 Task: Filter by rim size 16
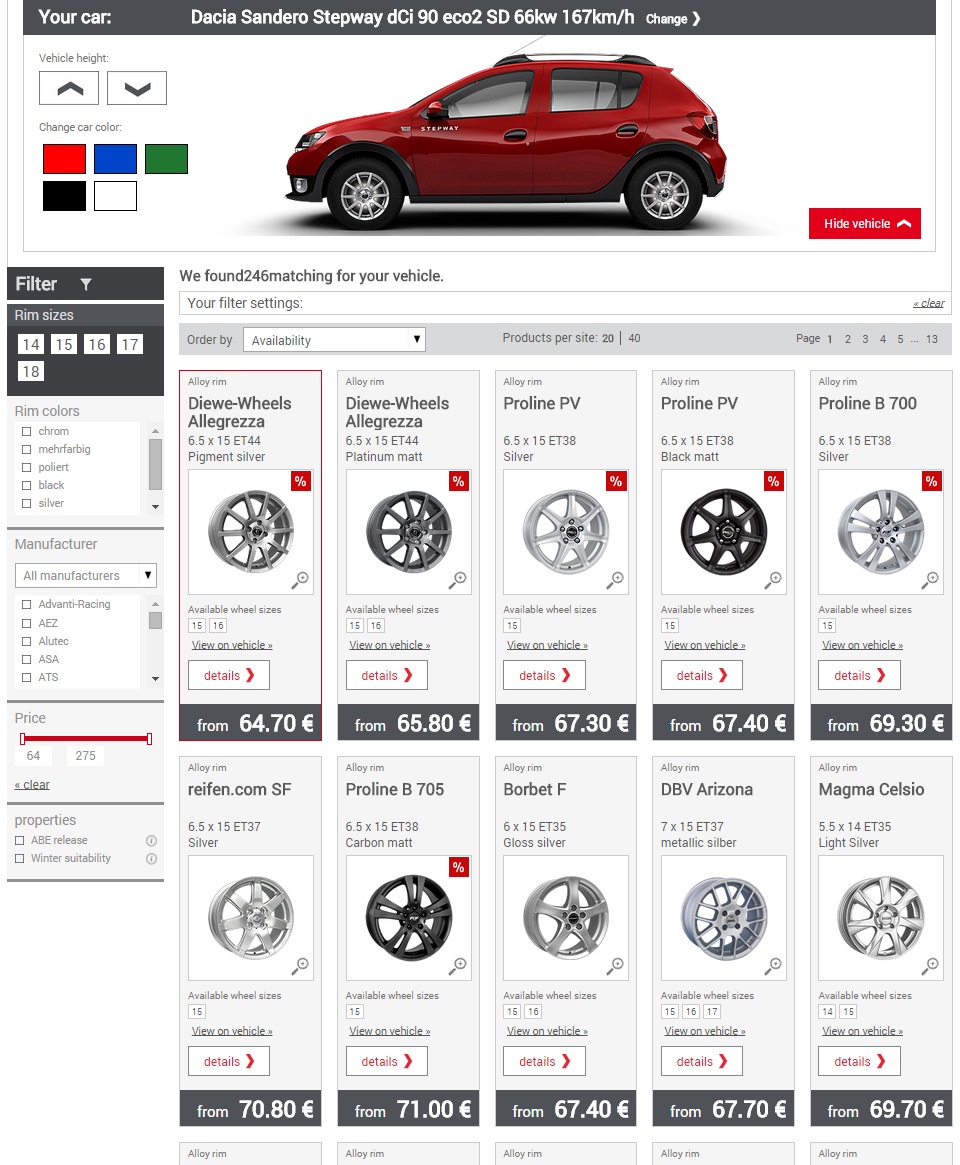coord(97,344)
